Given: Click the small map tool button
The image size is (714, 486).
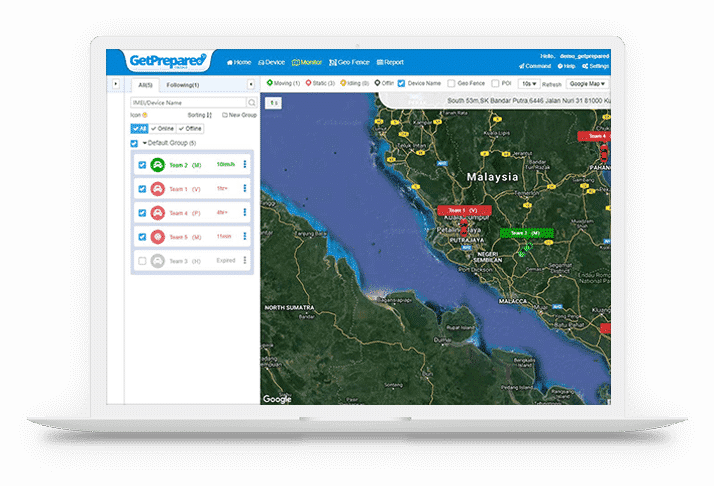Looking at the screenshot, I should point(273,103).
